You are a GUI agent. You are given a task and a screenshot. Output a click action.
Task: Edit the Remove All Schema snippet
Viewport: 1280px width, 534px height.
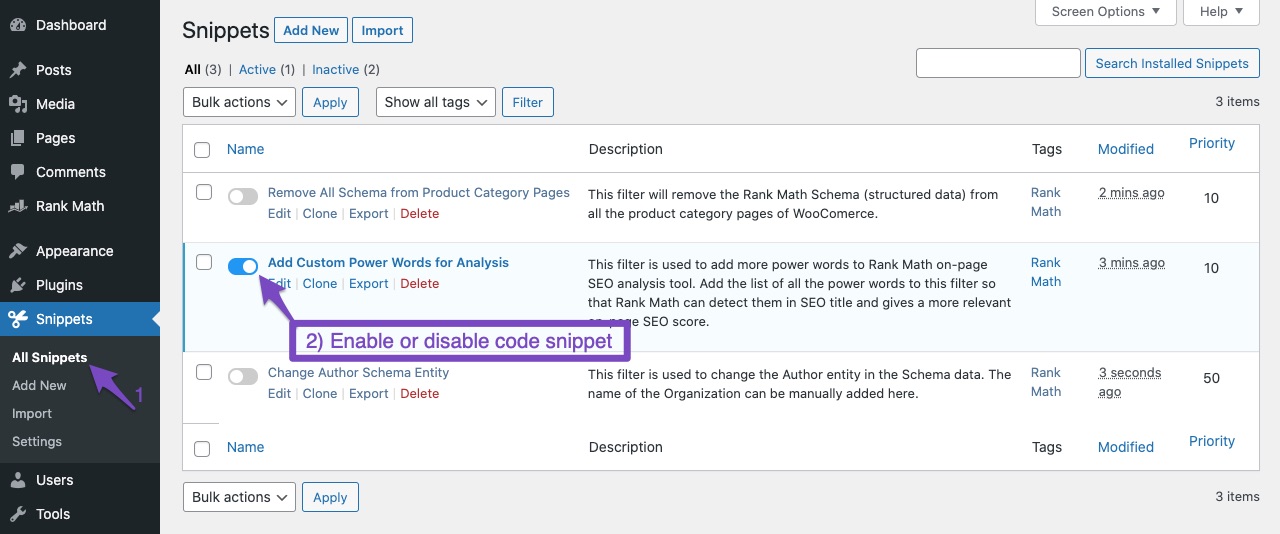[x=279, y=214]
